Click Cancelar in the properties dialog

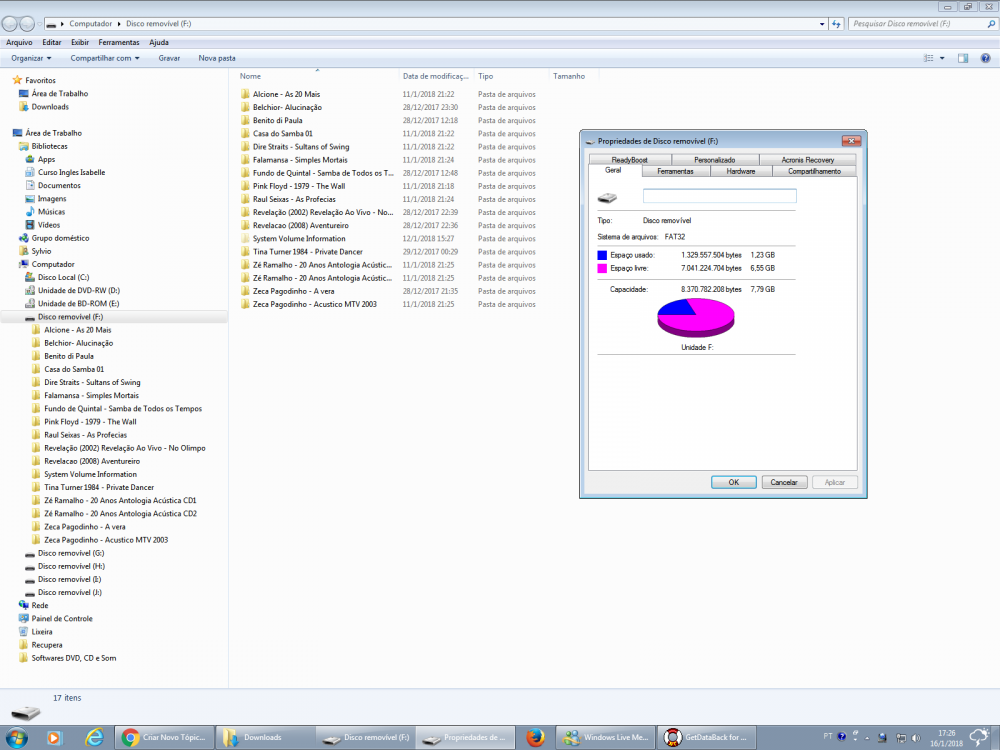785,482
